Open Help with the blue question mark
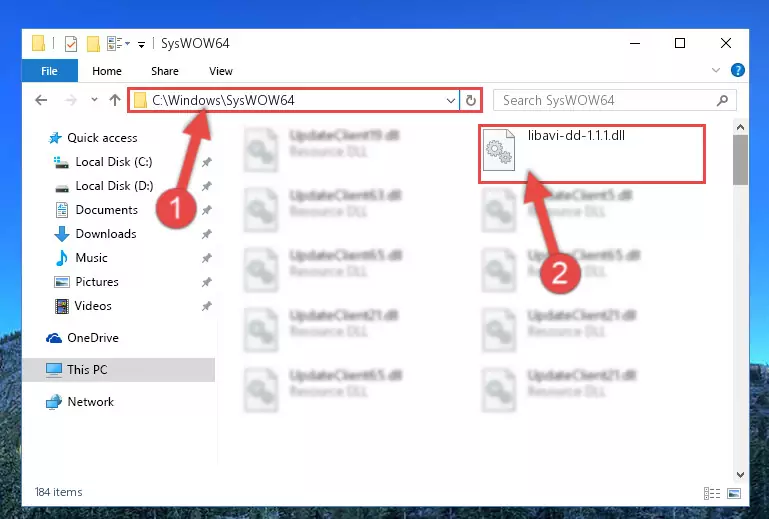 tap(737, 70)
